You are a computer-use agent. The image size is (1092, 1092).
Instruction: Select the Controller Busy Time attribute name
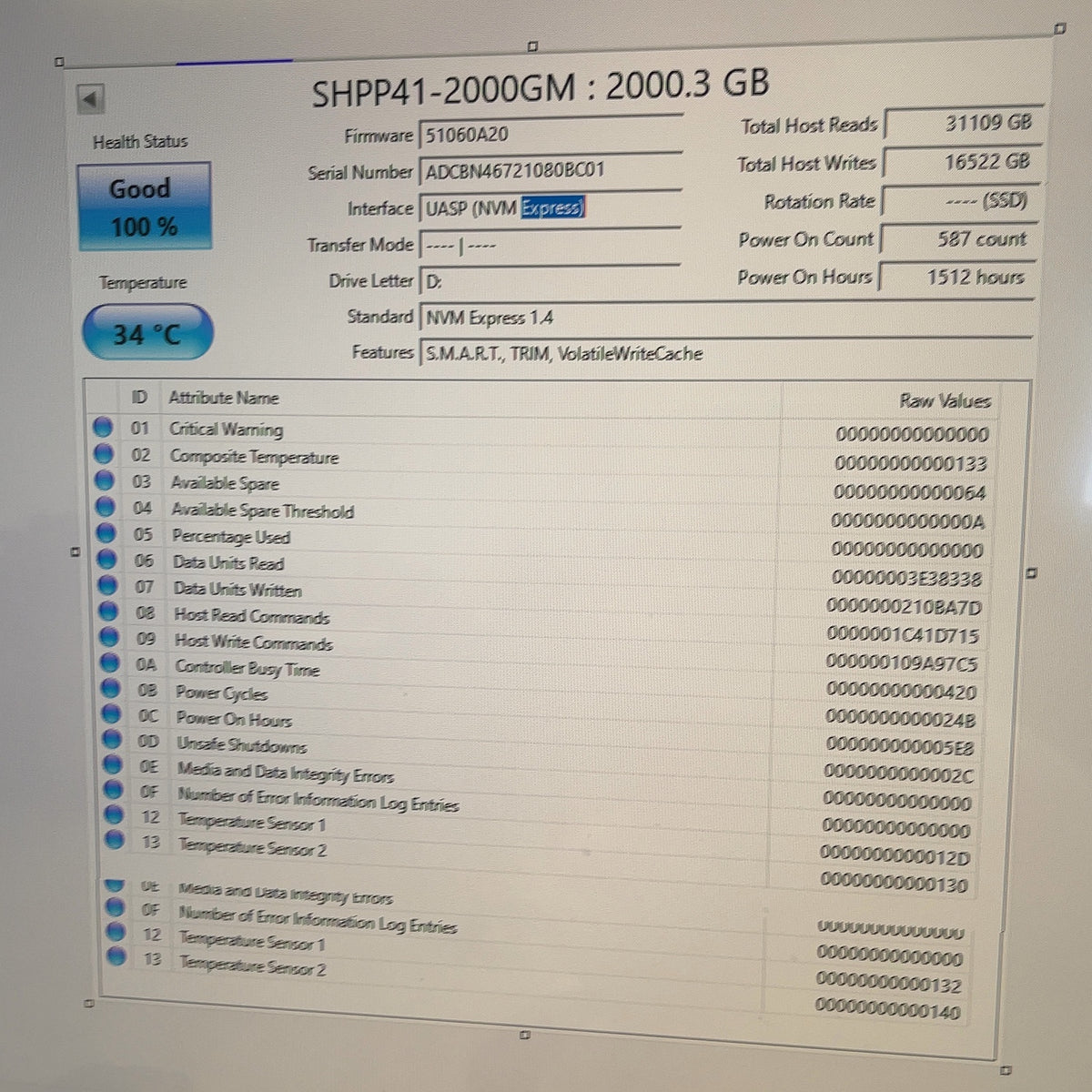coord(248,669)
